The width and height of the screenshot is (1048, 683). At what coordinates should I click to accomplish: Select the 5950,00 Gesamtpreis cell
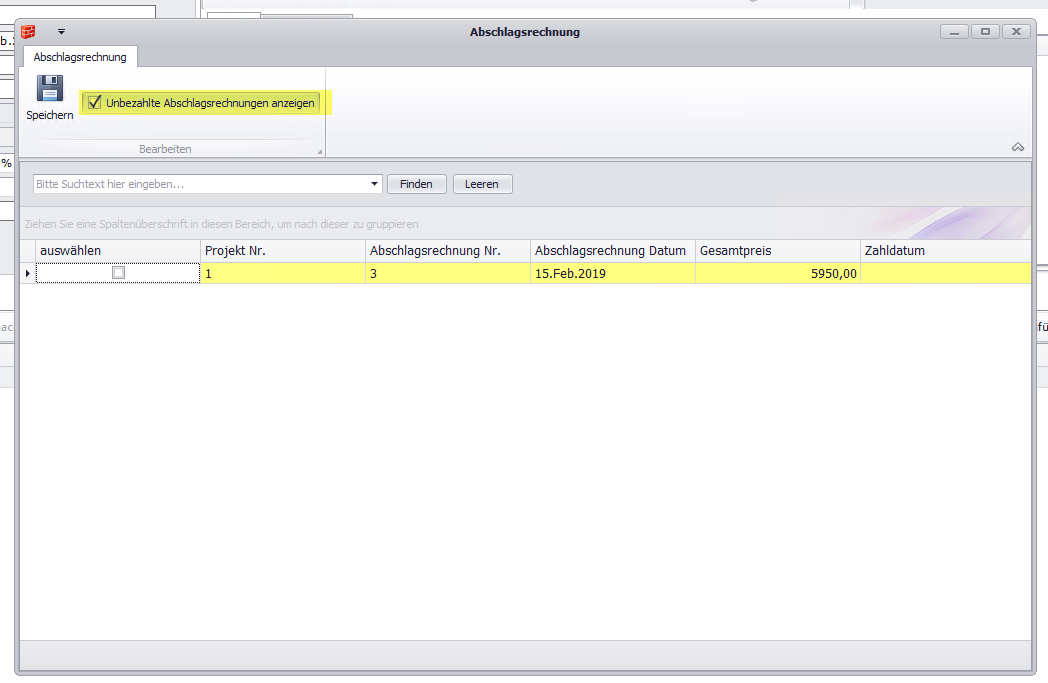(x=777, y=273)
